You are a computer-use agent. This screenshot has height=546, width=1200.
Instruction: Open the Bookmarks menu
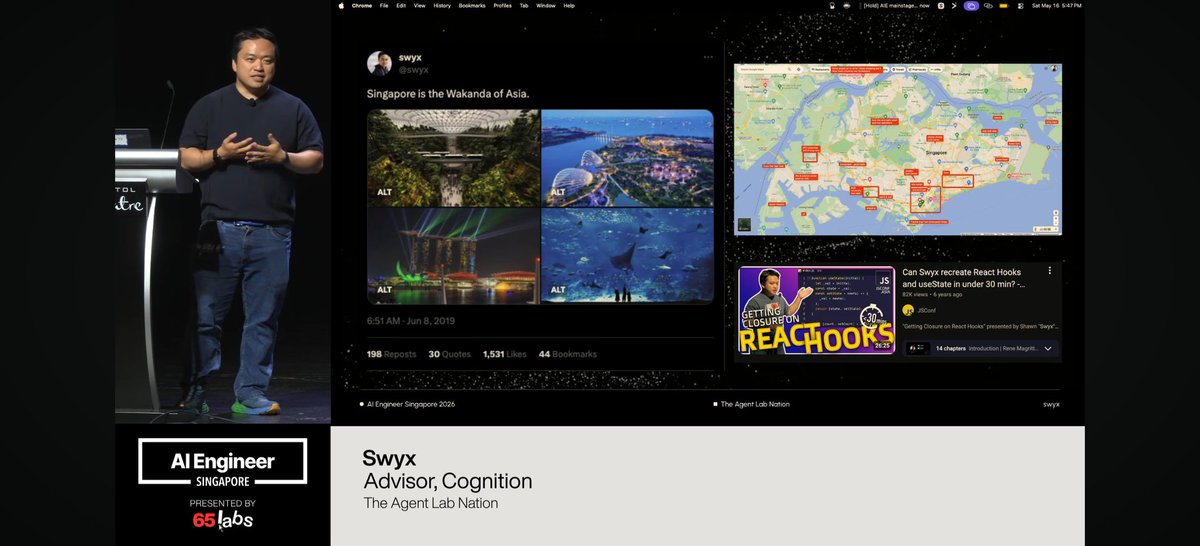point(472,5)
